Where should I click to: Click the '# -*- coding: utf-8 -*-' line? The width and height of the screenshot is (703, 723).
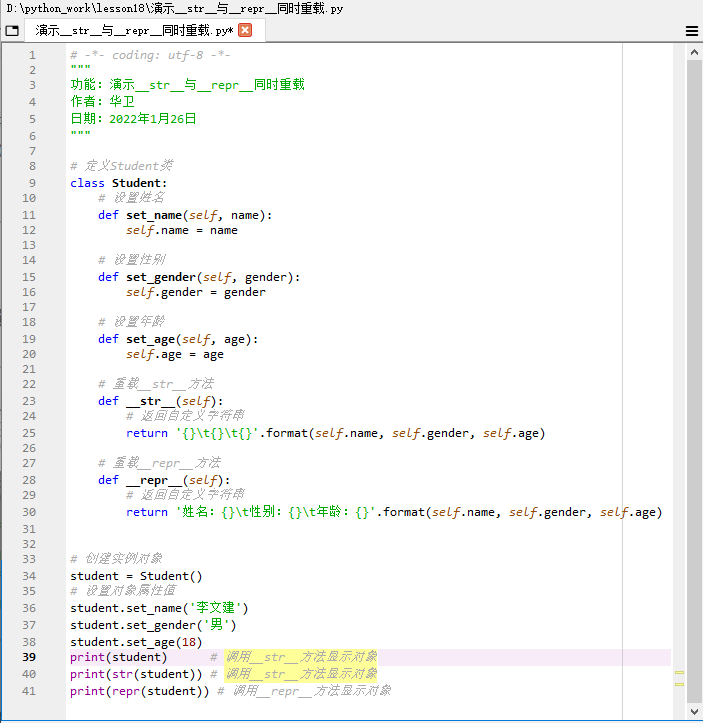(x=150, y=55)
